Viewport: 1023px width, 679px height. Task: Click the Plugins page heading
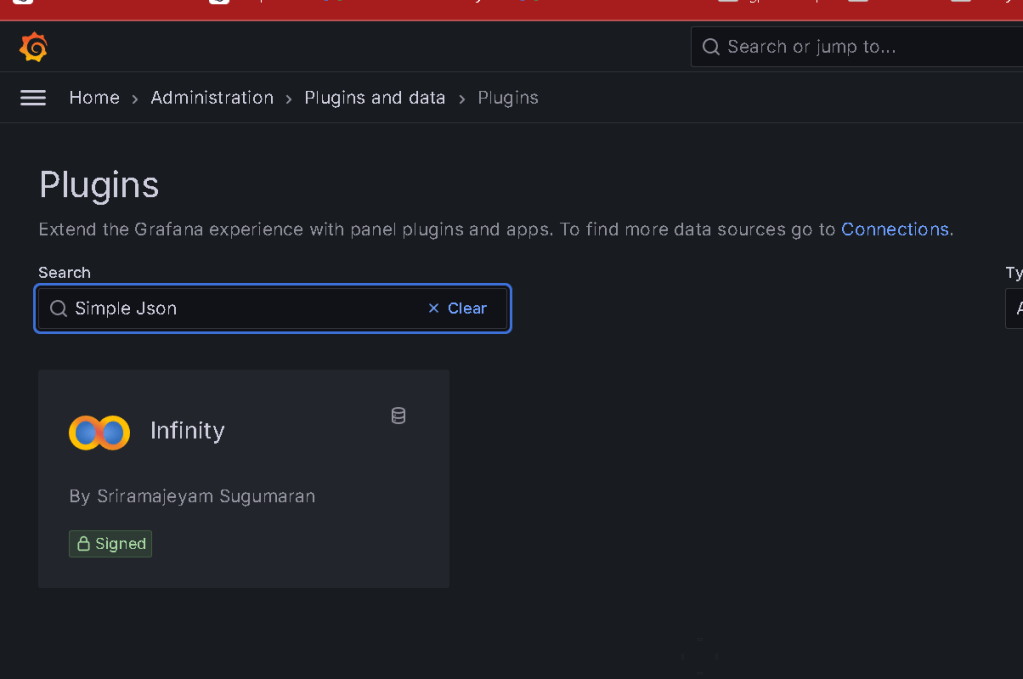(99, 185)
